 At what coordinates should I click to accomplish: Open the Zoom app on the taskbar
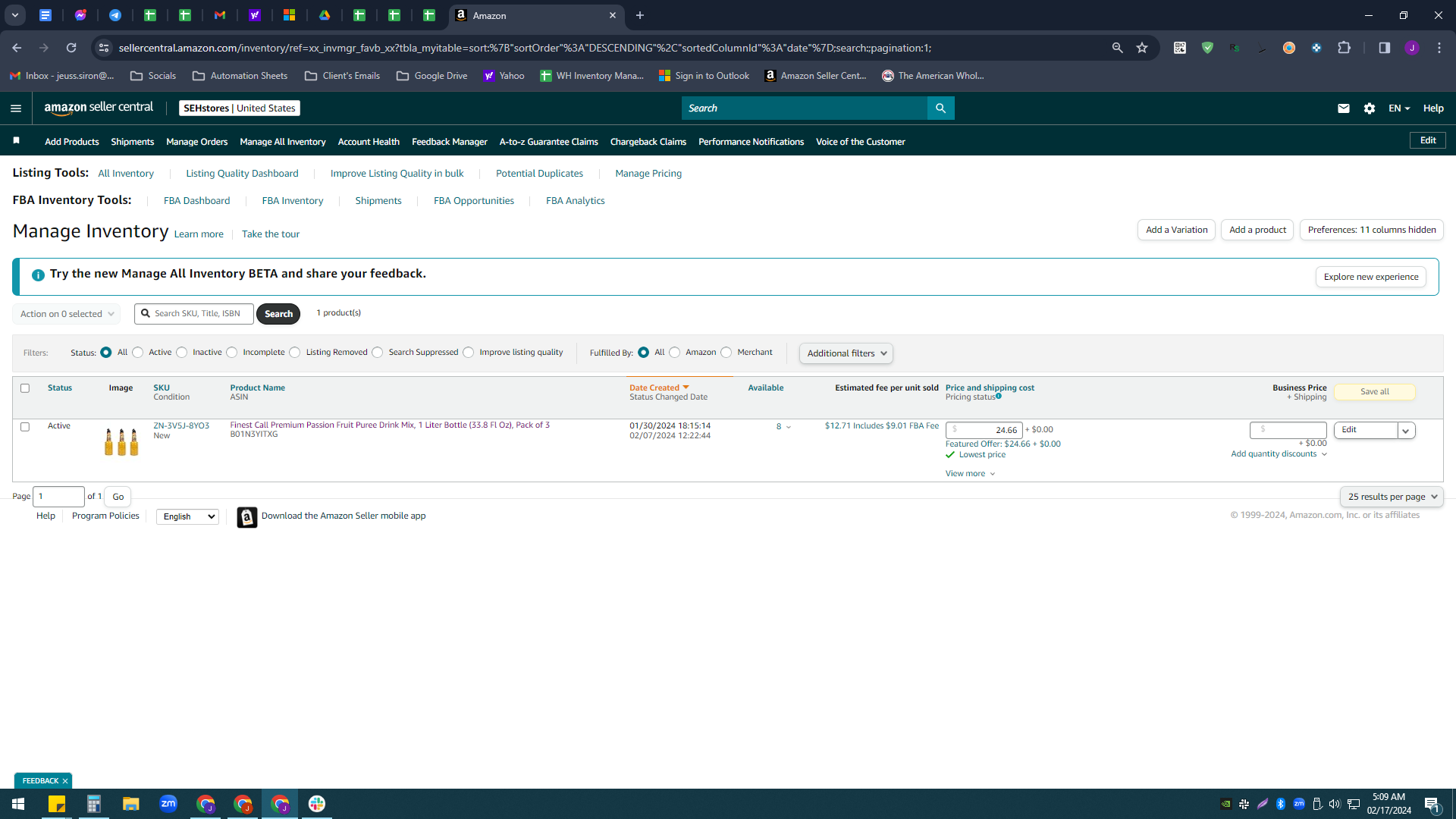point(168,804)
